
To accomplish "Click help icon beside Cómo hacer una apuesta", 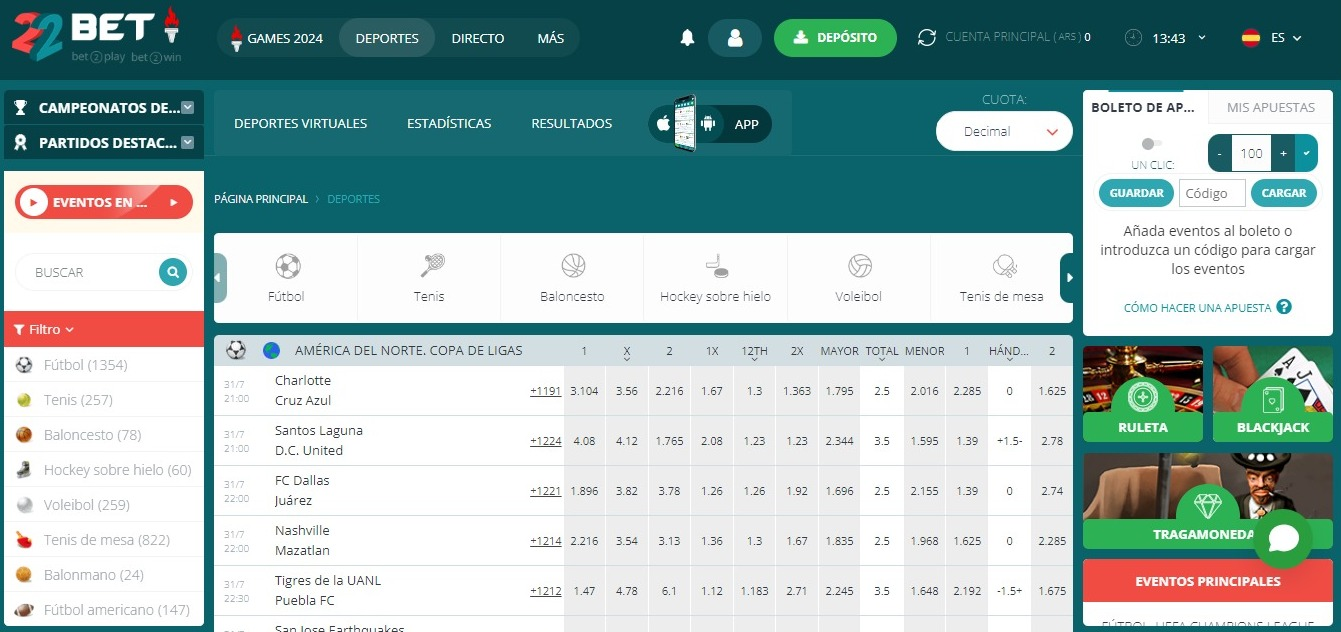I will (x=1284, y=307).
